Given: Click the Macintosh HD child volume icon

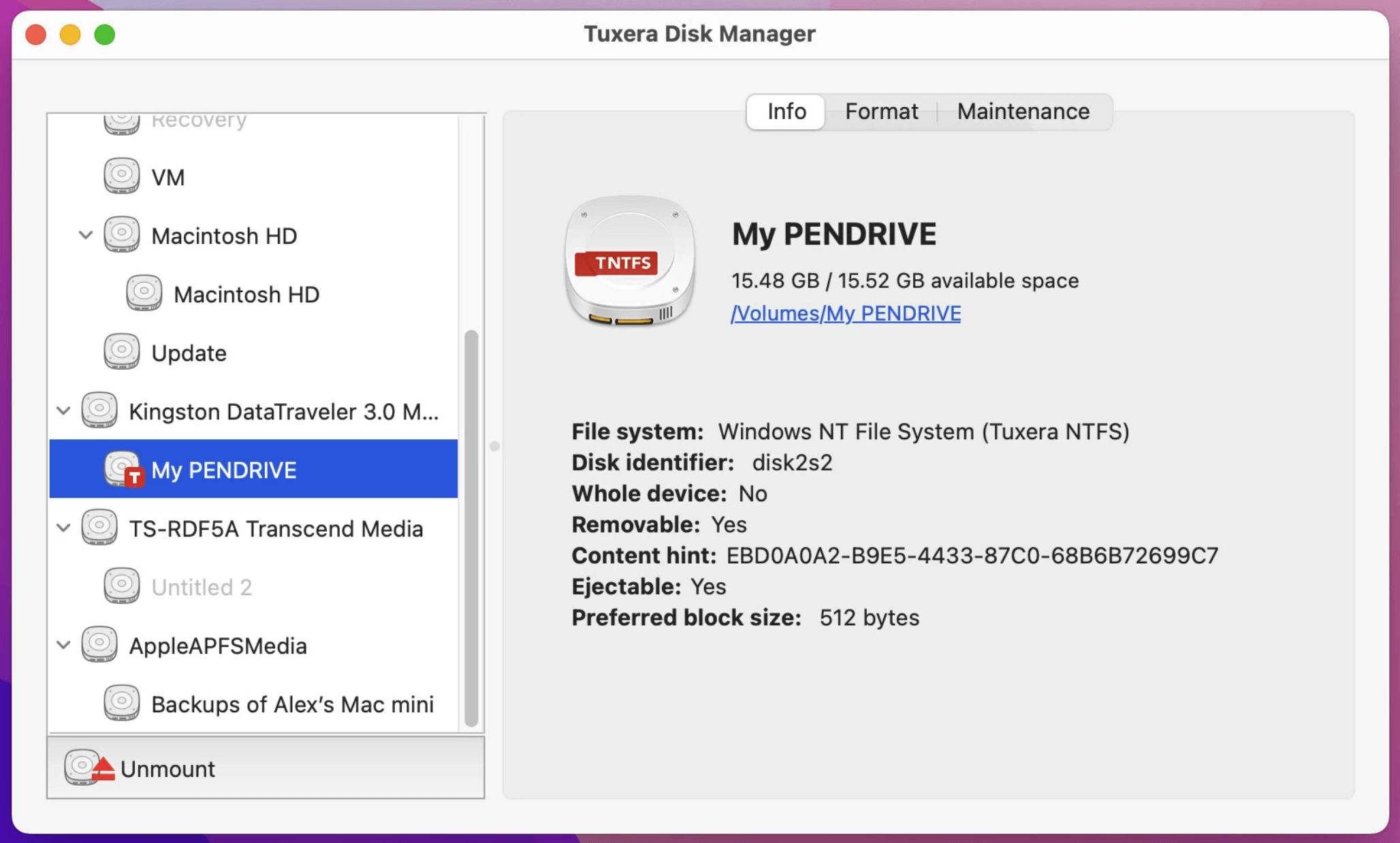Looking at the screenshot, I should point(145,293).
